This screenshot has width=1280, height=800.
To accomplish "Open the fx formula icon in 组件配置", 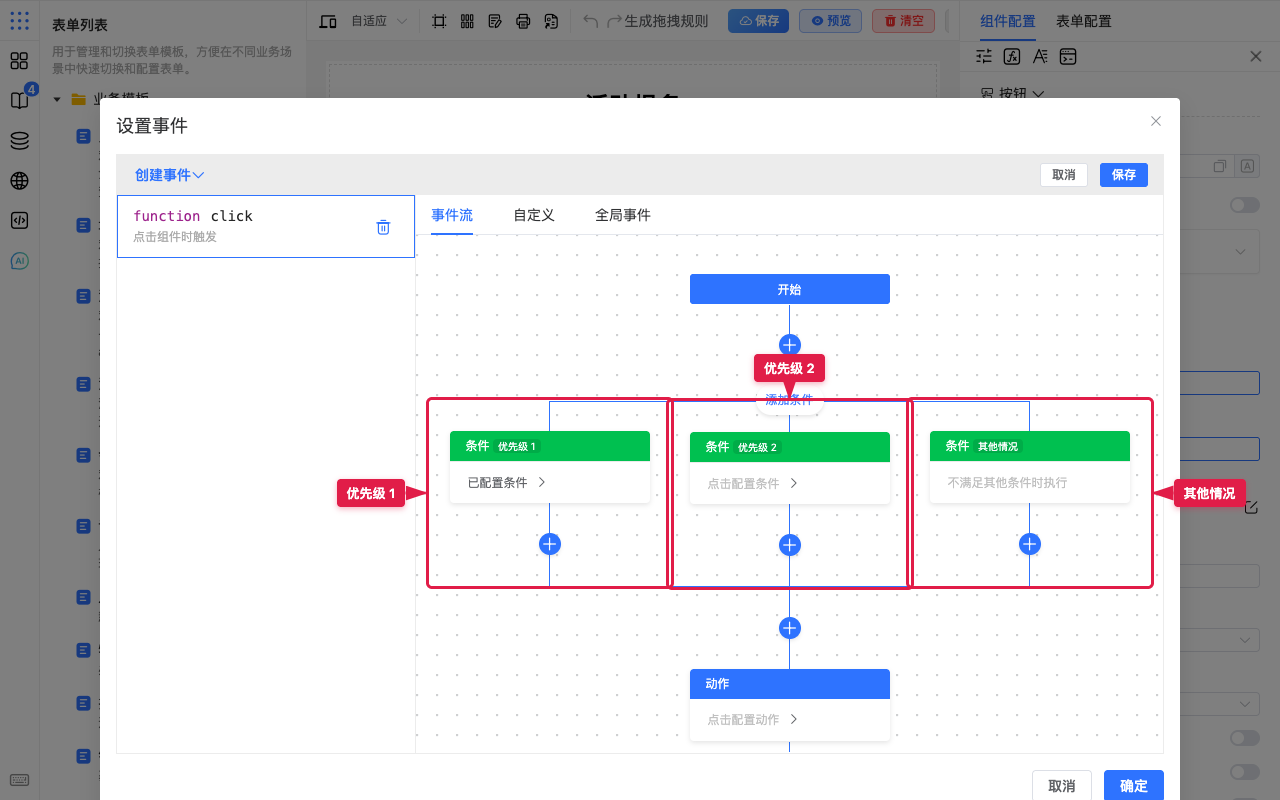I will 1012,56.
